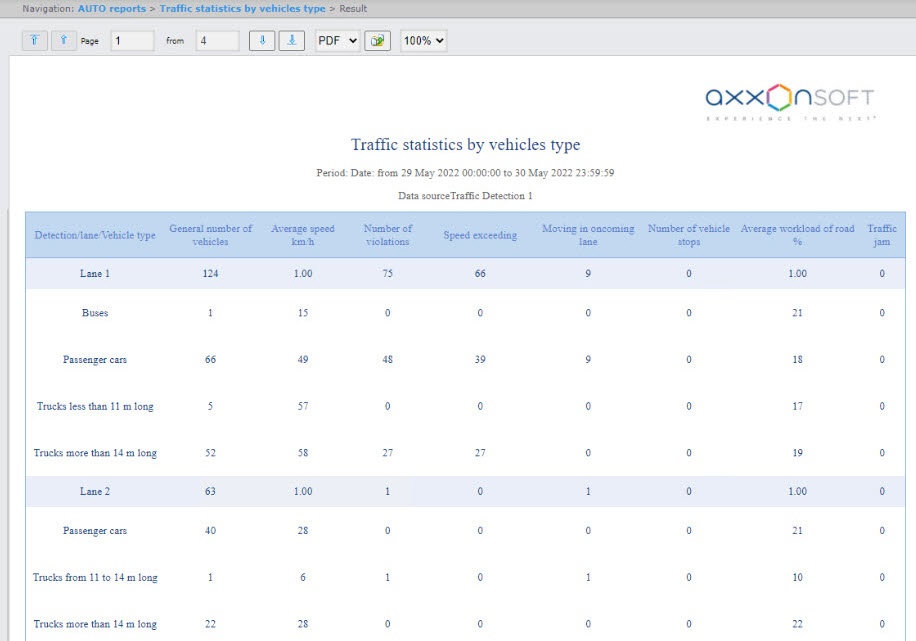Click the Speed exceeding column header
The image size is (916, 641).
[480, 235]
